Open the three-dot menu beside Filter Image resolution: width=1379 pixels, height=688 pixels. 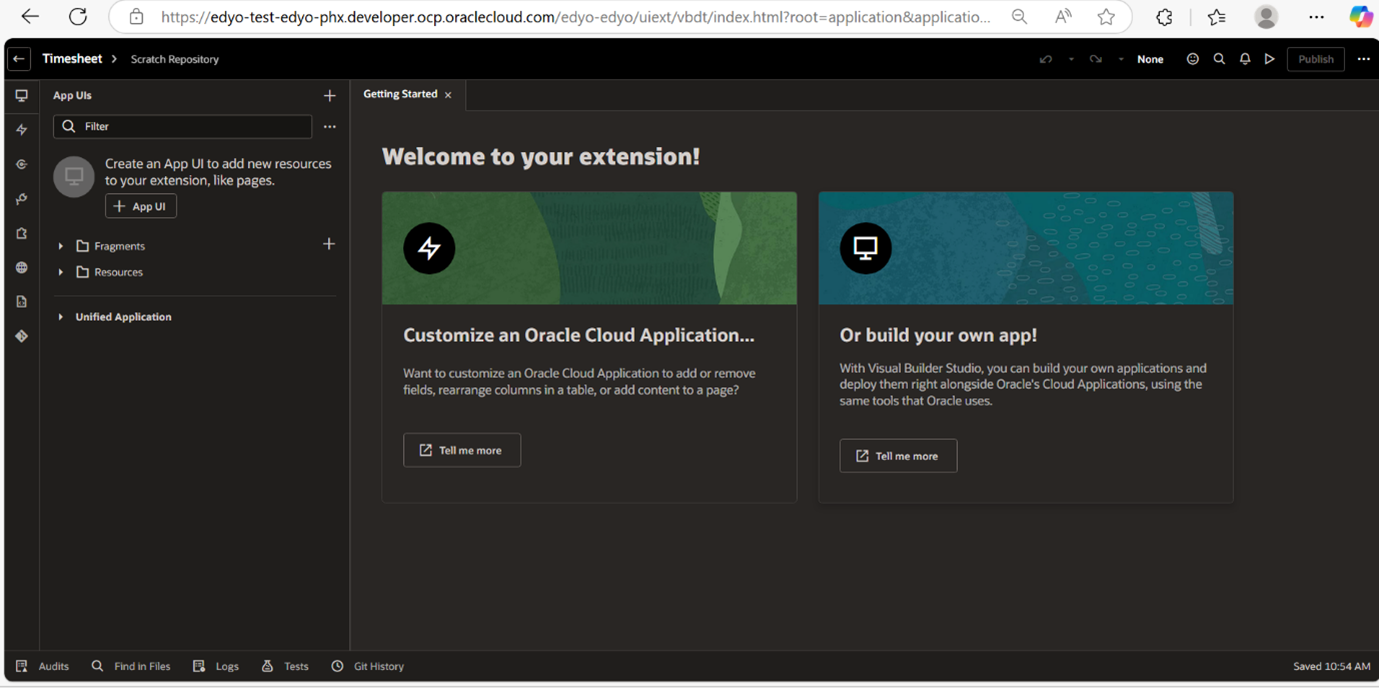pos(329,127)
